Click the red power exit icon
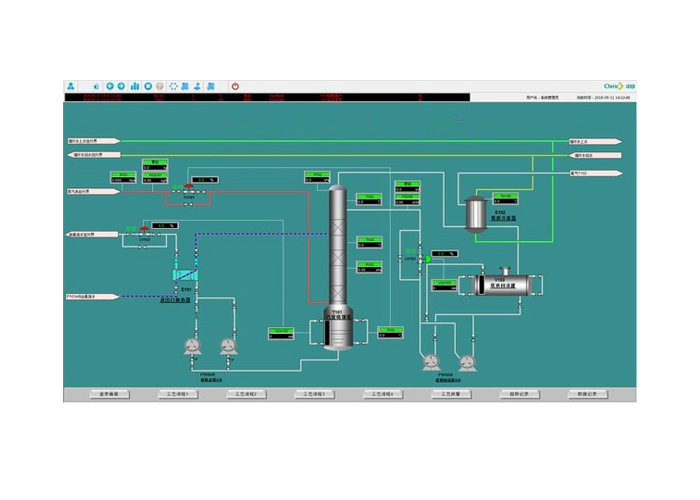The image size is (700, 500). 235,86
